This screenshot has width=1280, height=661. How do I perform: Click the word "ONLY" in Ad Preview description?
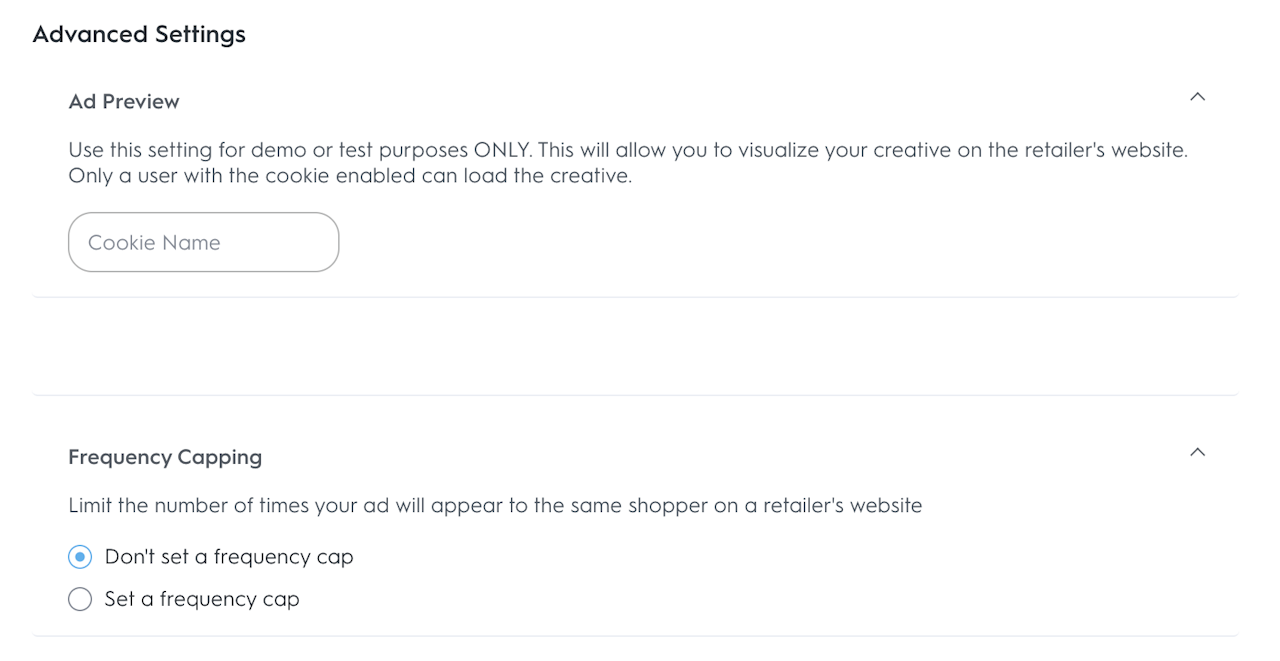point(501,151)
